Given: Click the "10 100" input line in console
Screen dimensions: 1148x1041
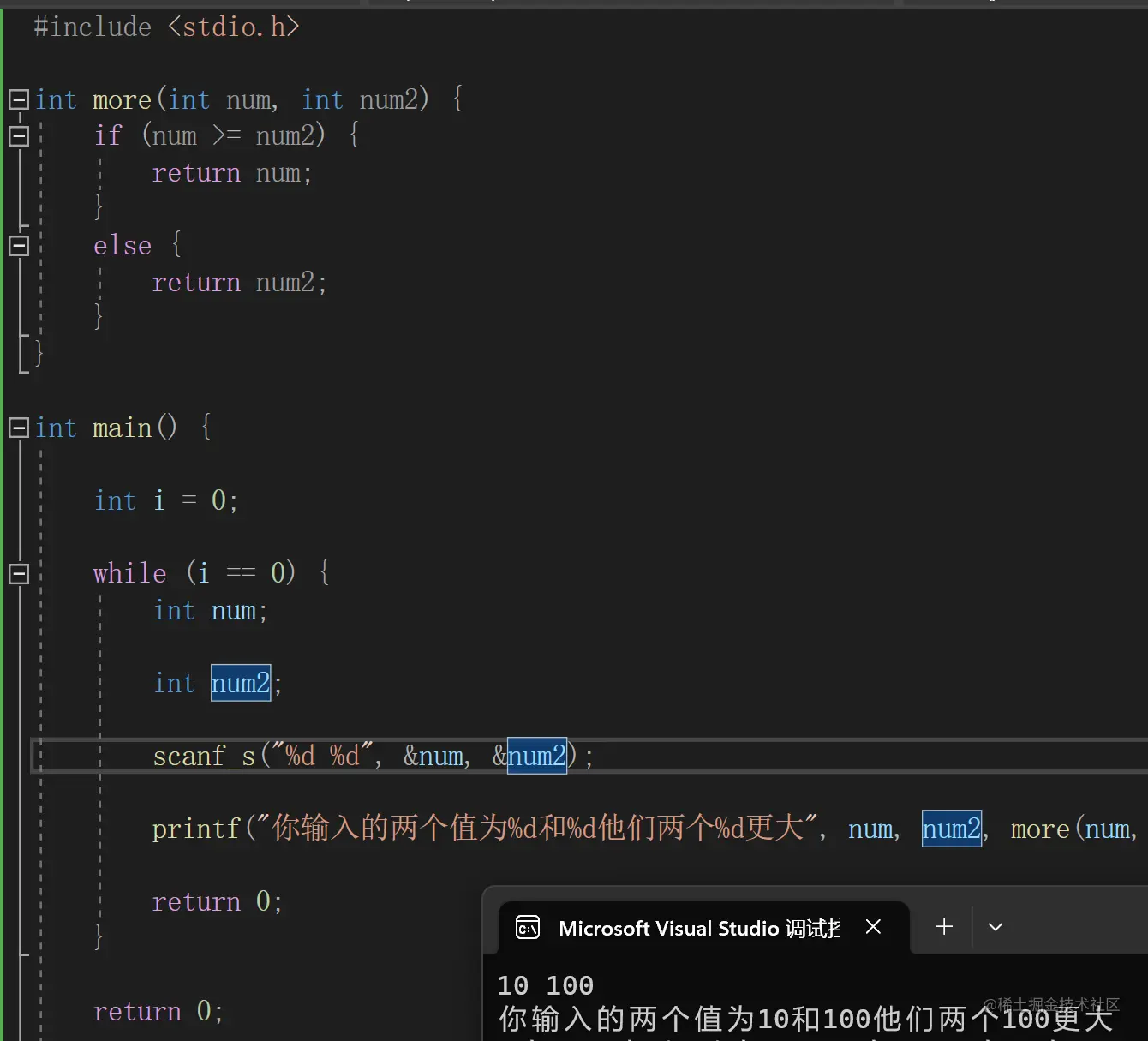Looking at the screenshot, I should (x=546, y=985).
